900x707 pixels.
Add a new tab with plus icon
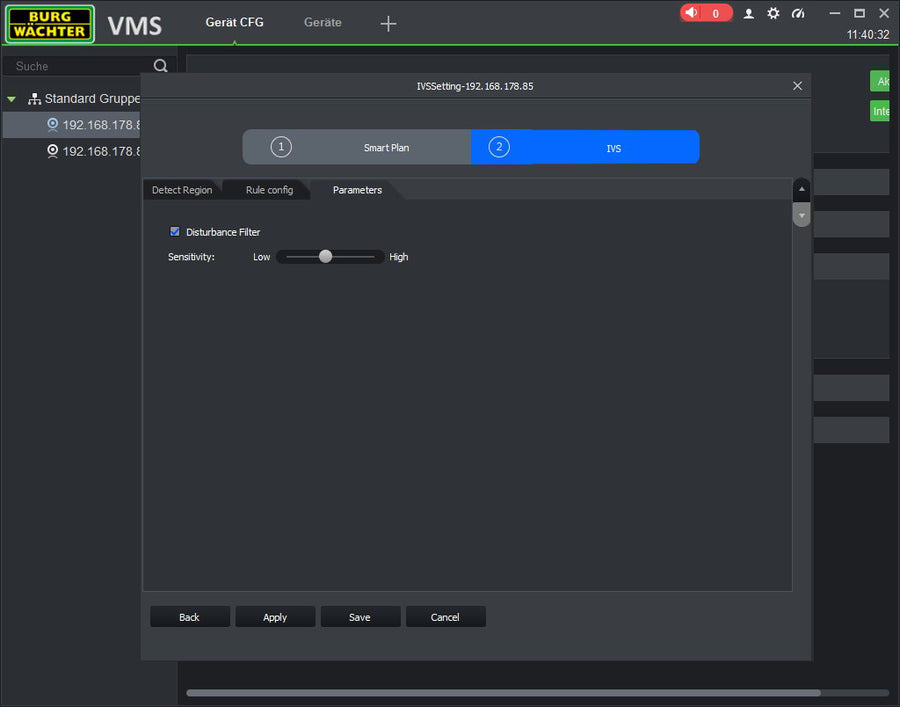389,24
